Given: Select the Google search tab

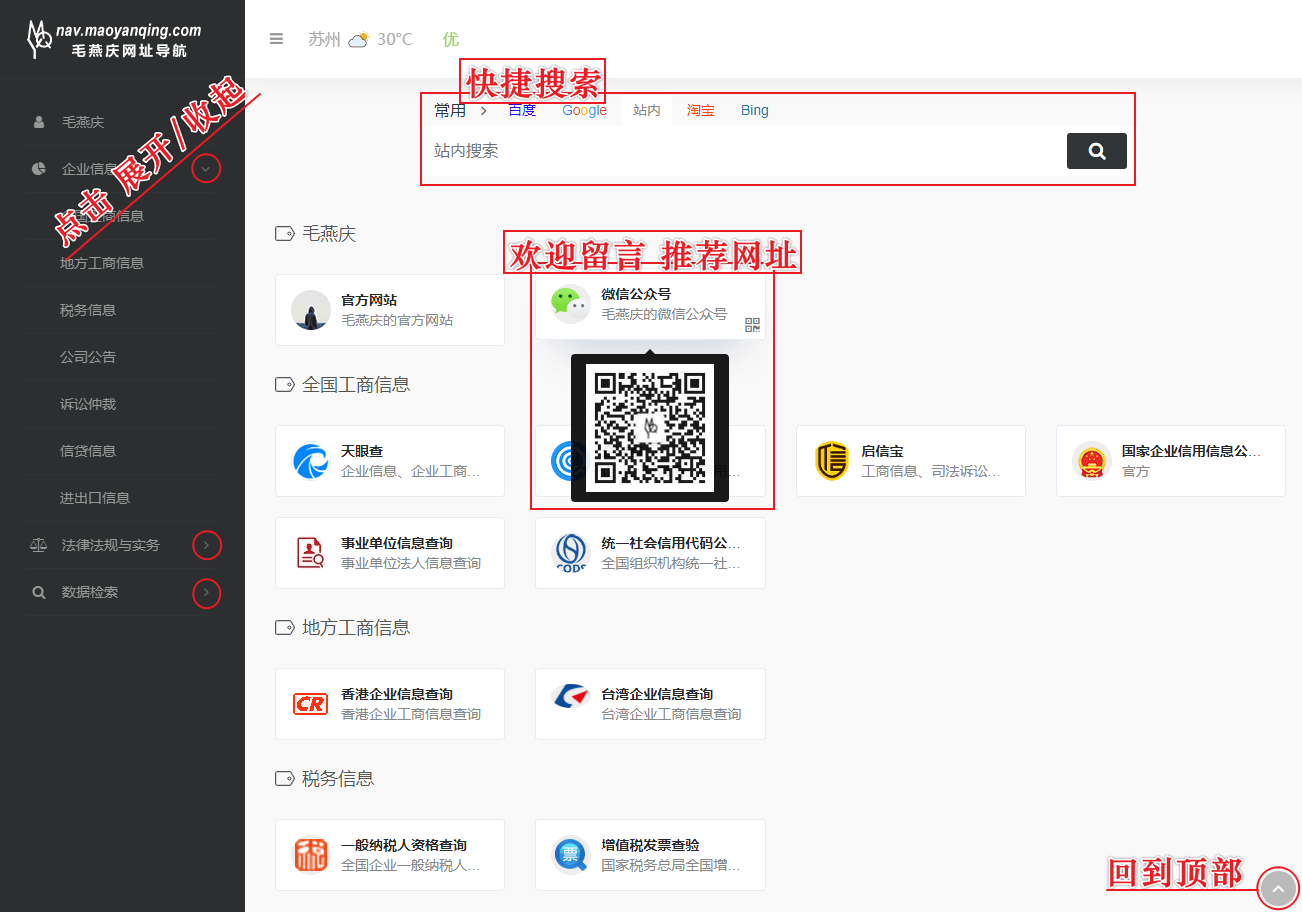Looking at the screenshot, I should 584,110.
